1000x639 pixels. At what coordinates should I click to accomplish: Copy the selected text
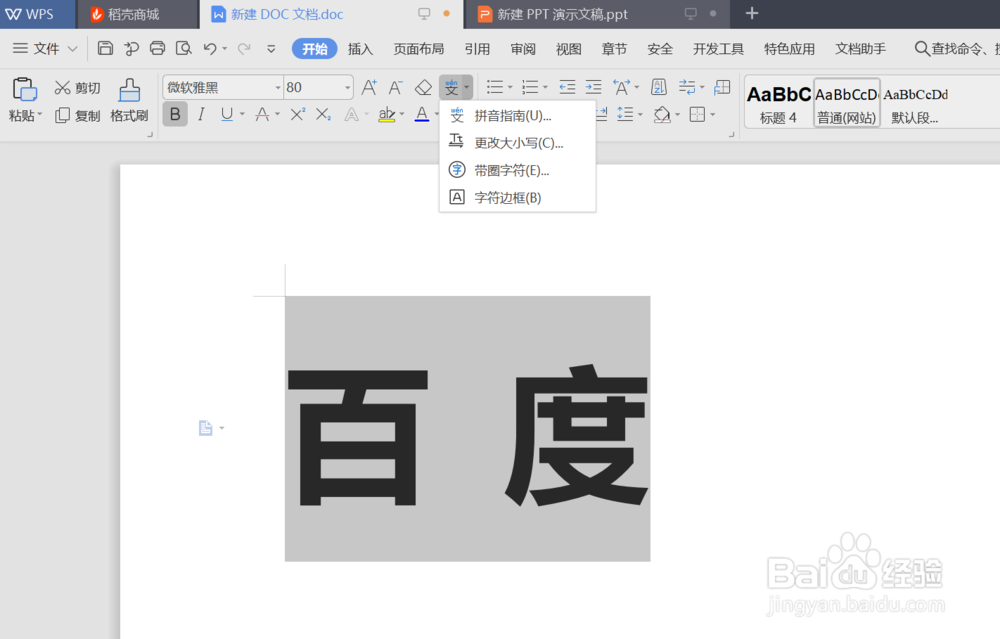(77, 115)
